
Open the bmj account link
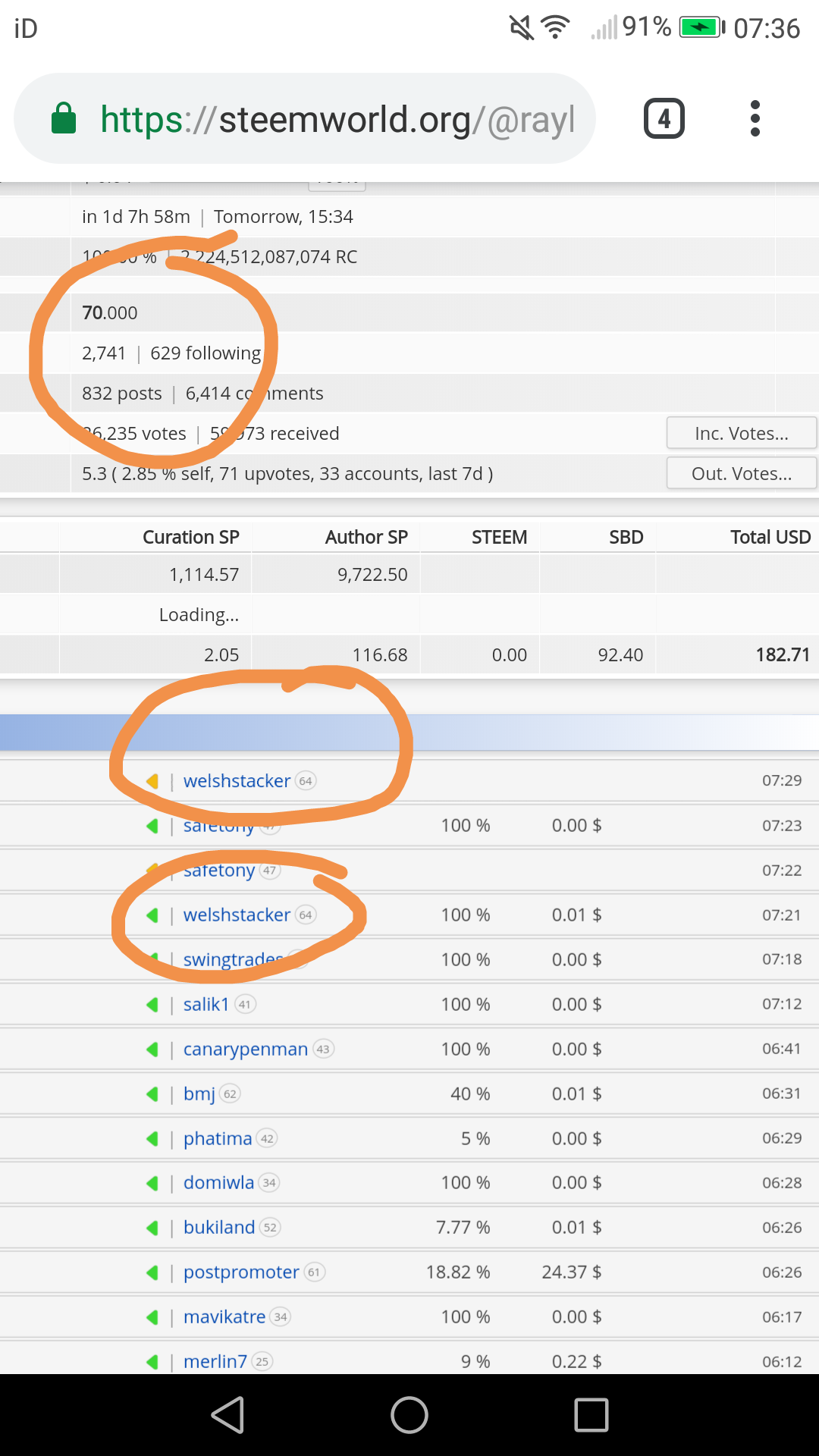199,1094
